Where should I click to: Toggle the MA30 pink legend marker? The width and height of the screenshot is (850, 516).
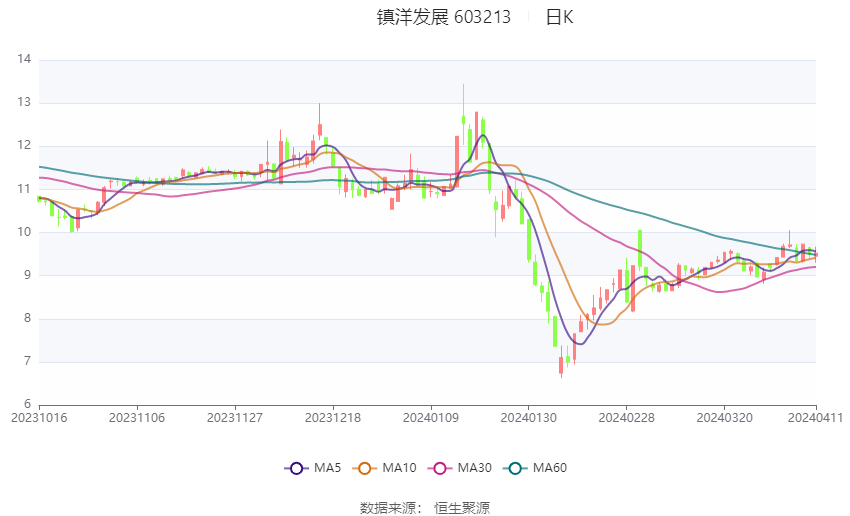coord(440,468)
